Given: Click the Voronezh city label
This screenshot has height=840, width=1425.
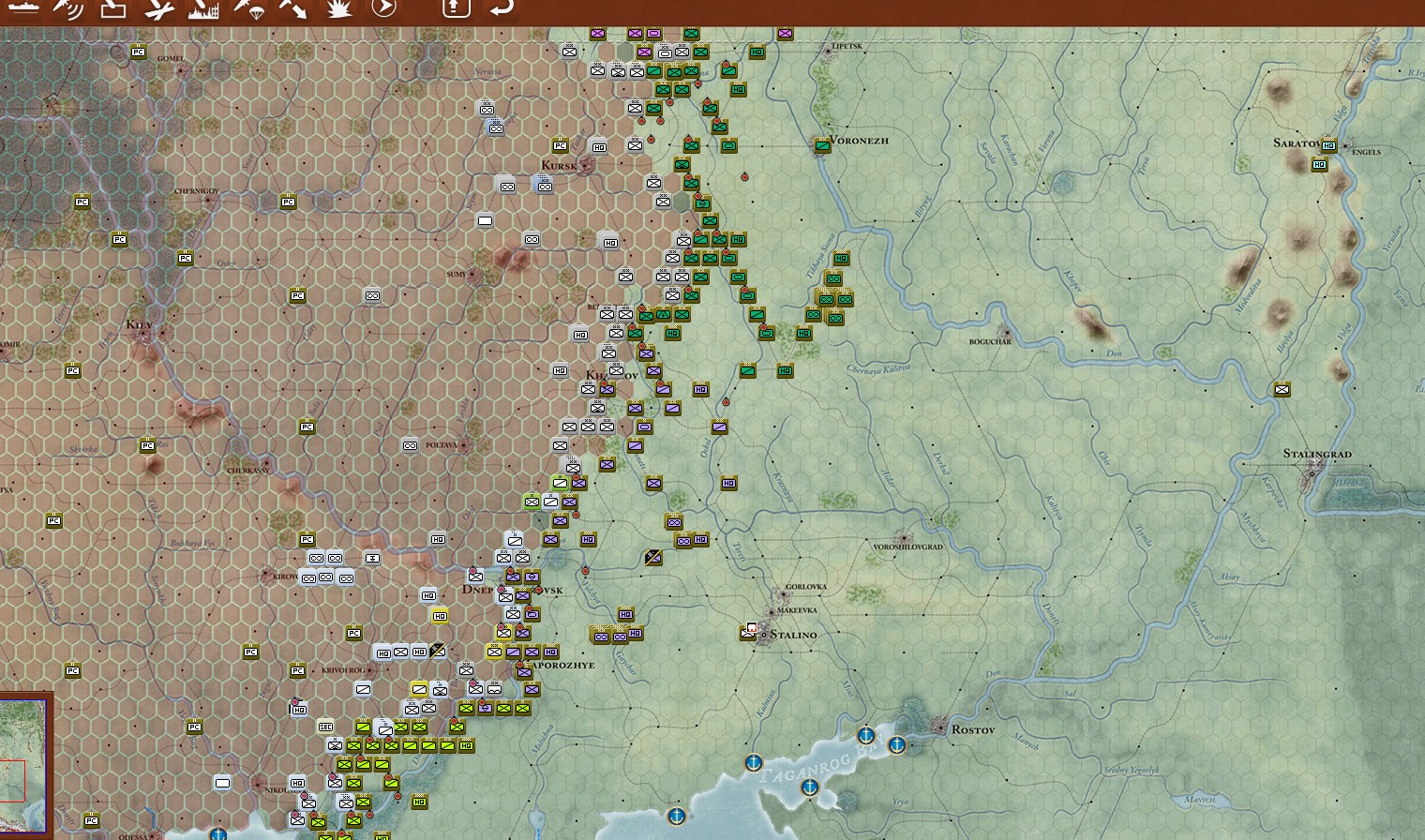Looking at the screenshot, I should 859,141.
